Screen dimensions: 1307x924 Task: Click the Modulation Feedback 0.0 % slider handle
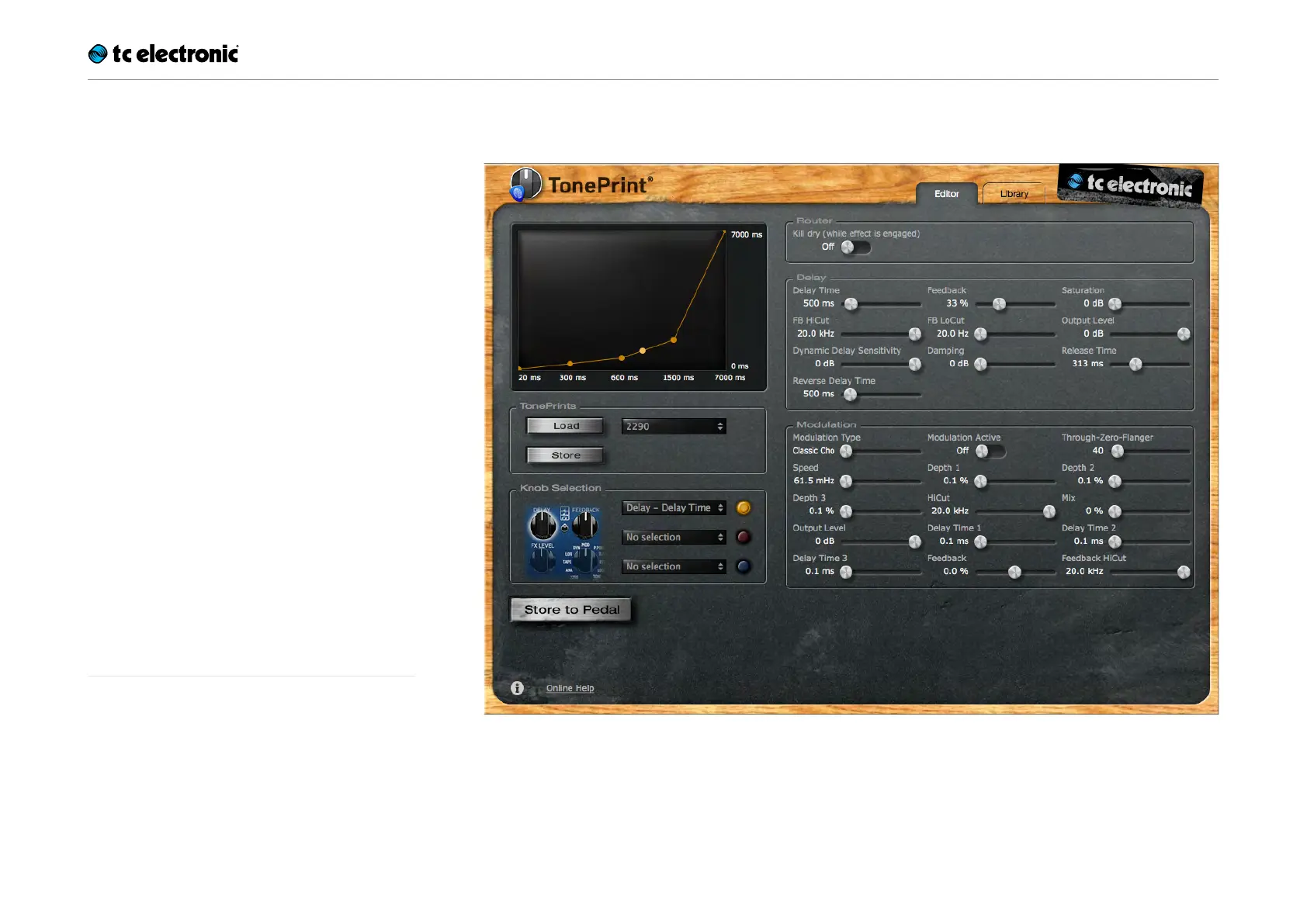tap(1014, 573)
